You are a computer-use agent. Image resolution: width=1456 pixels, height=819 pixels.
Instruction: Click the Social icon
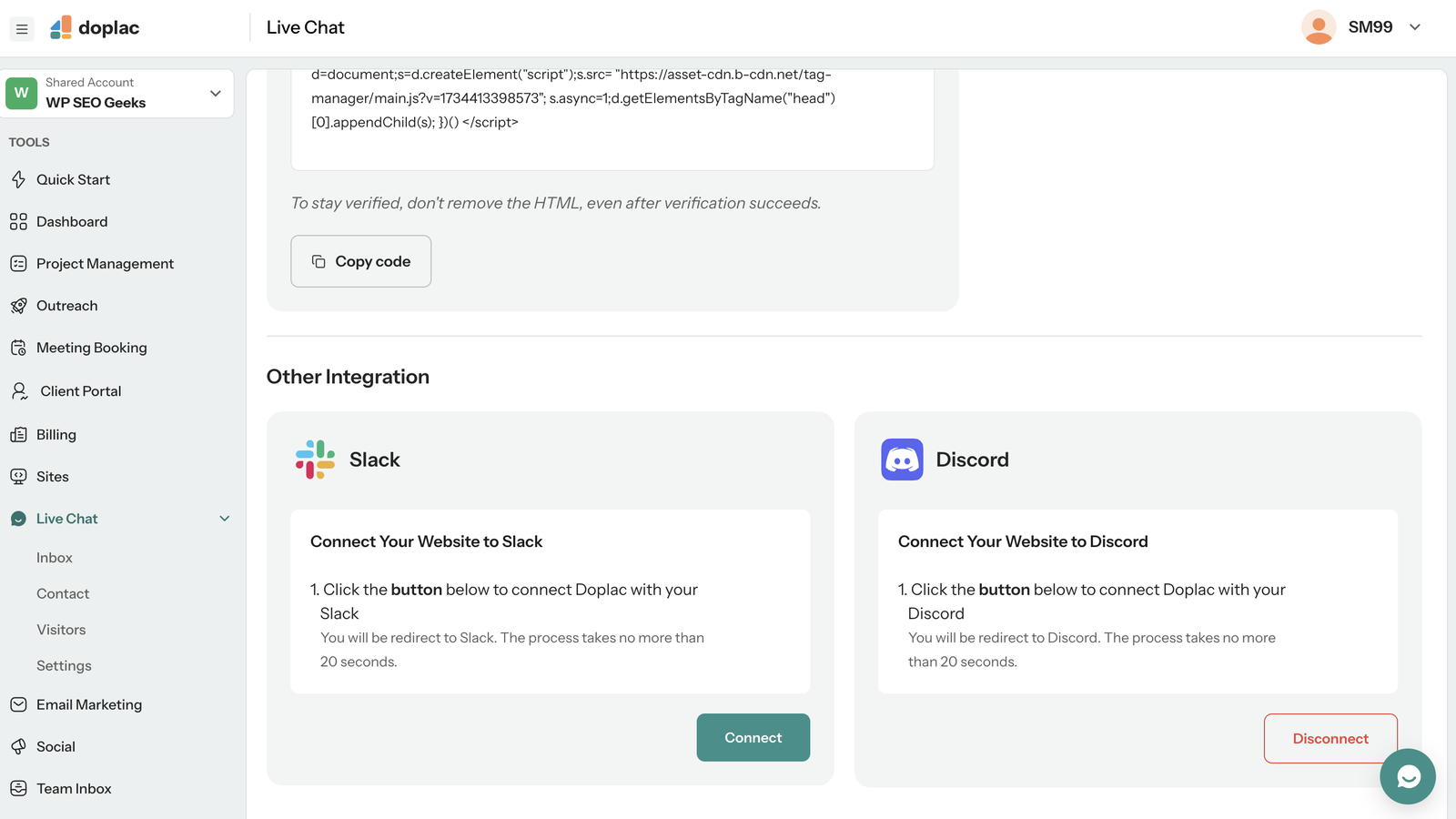18,746
